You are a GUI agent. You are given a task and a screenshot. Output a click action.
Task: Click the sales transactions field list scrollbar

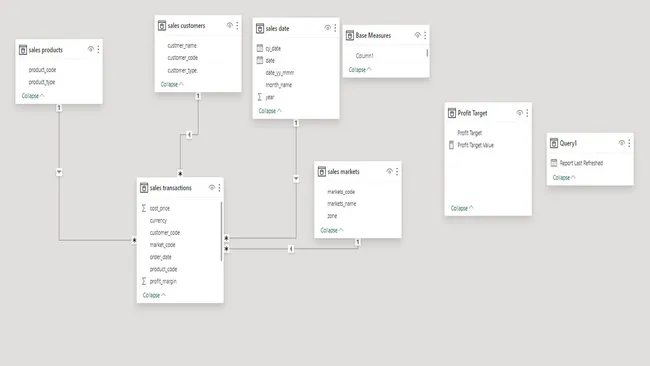[x=221, y=231]
